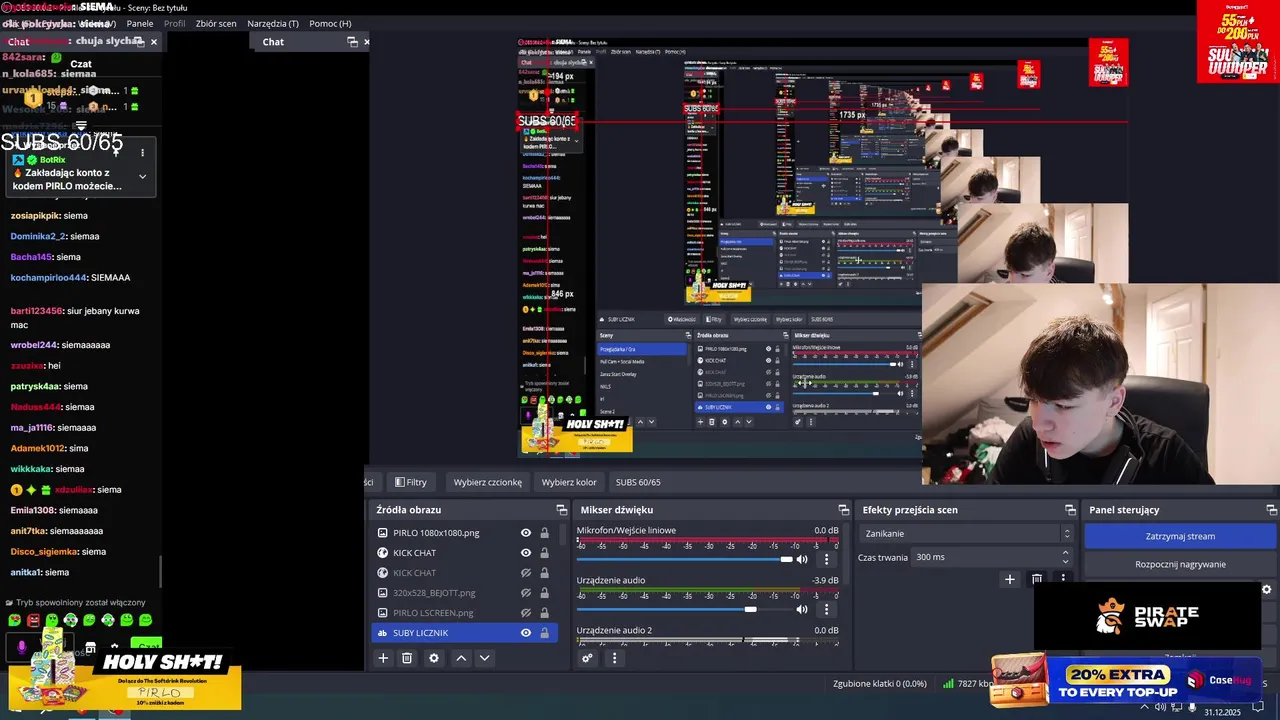Image resolution: width=1280 pixels, height=720 pixels.
Task: Toggle lock on PIRLO LSCREEN.png source
Action: coord(545,613)
